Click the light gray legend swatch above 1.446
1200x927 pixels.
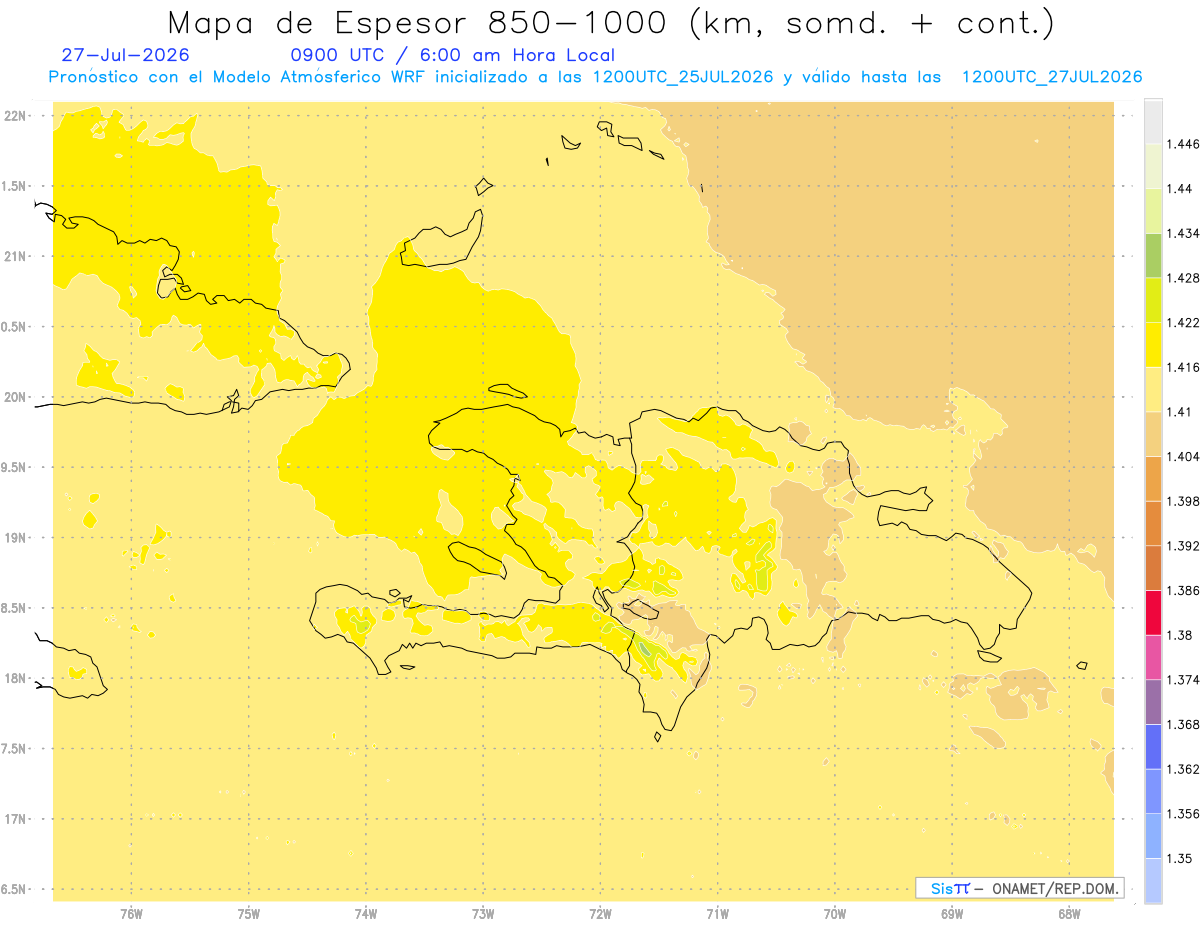point(1153,121)
